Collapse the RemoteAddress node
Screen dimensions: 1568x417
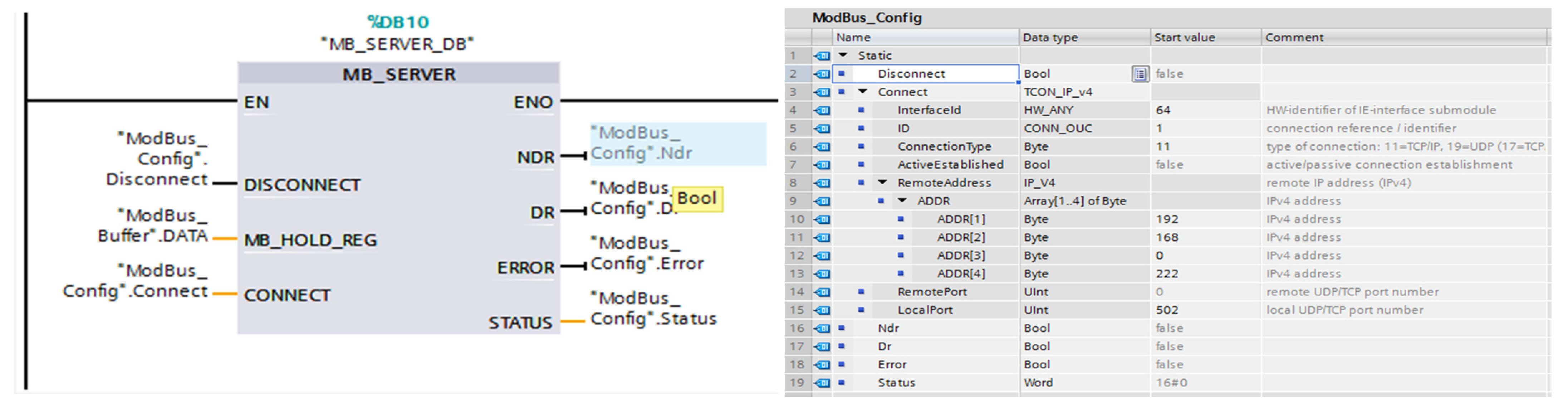coord(883,182)
